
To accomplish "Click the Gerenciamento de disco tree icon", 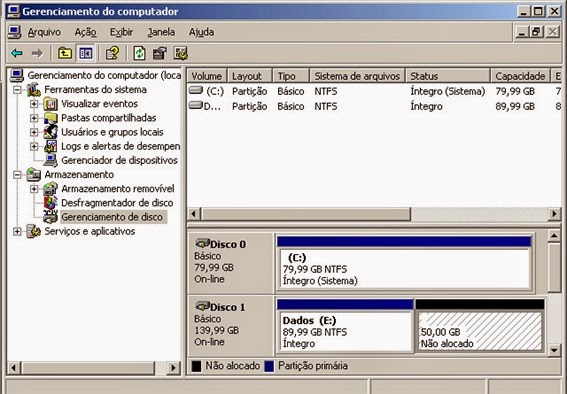I will tap(51, 217).
